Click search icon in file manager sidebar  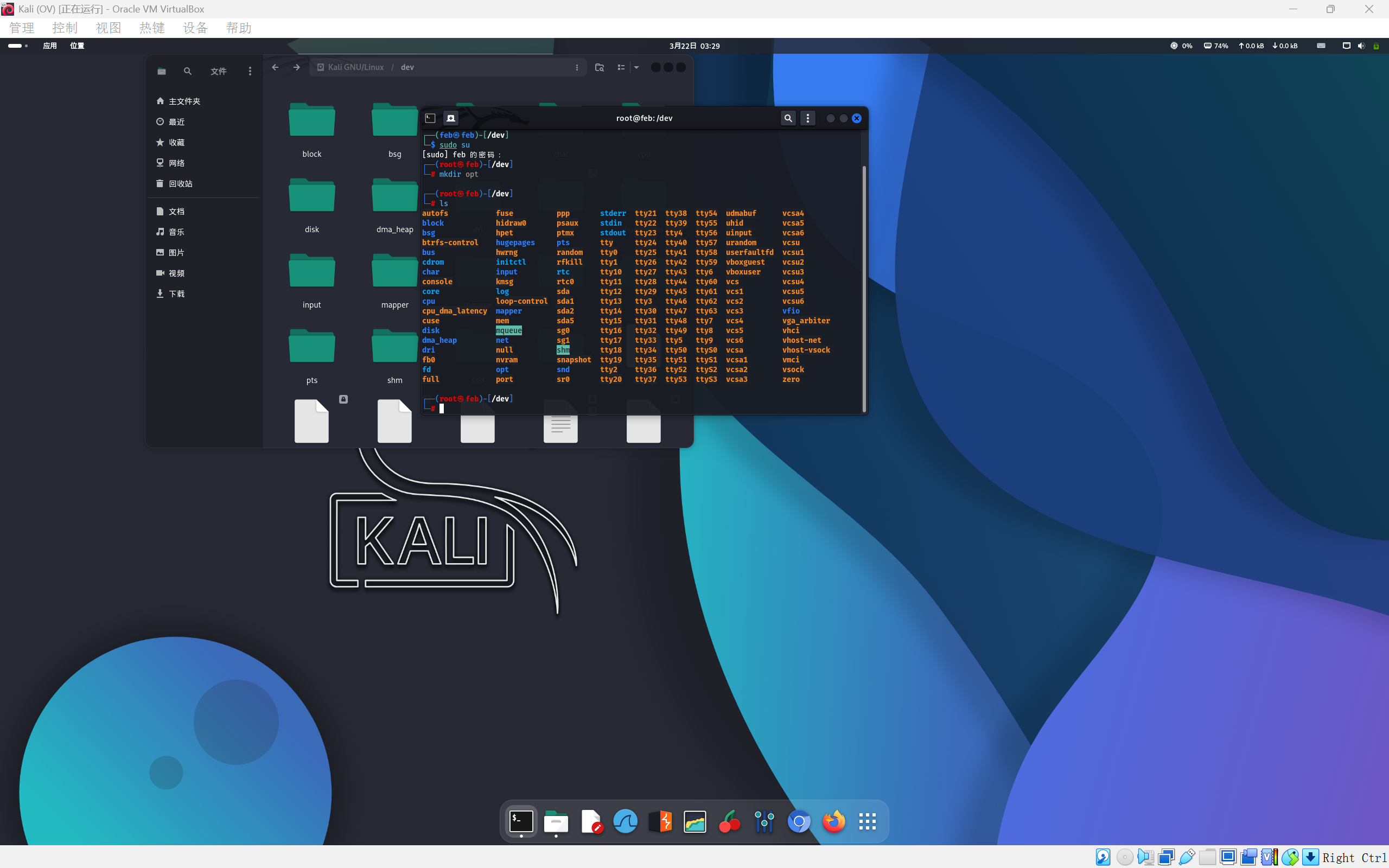[x=187, y=71]
